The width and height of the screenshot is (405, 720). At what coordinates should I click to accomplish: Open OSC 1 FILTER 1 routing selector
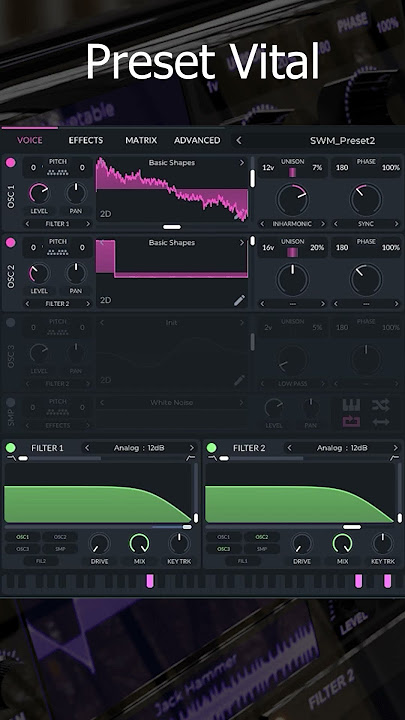57,224
